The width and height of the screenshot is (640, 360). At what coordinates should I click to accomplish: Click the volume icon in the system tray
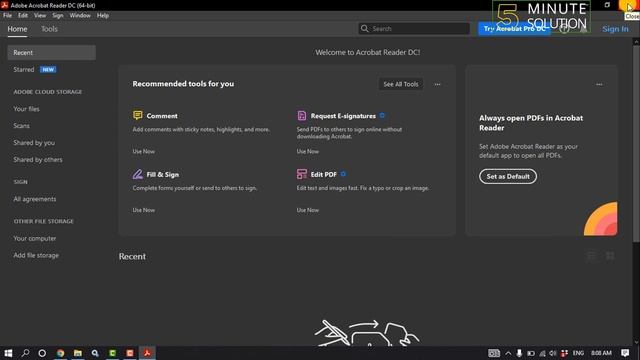[553, 353]
